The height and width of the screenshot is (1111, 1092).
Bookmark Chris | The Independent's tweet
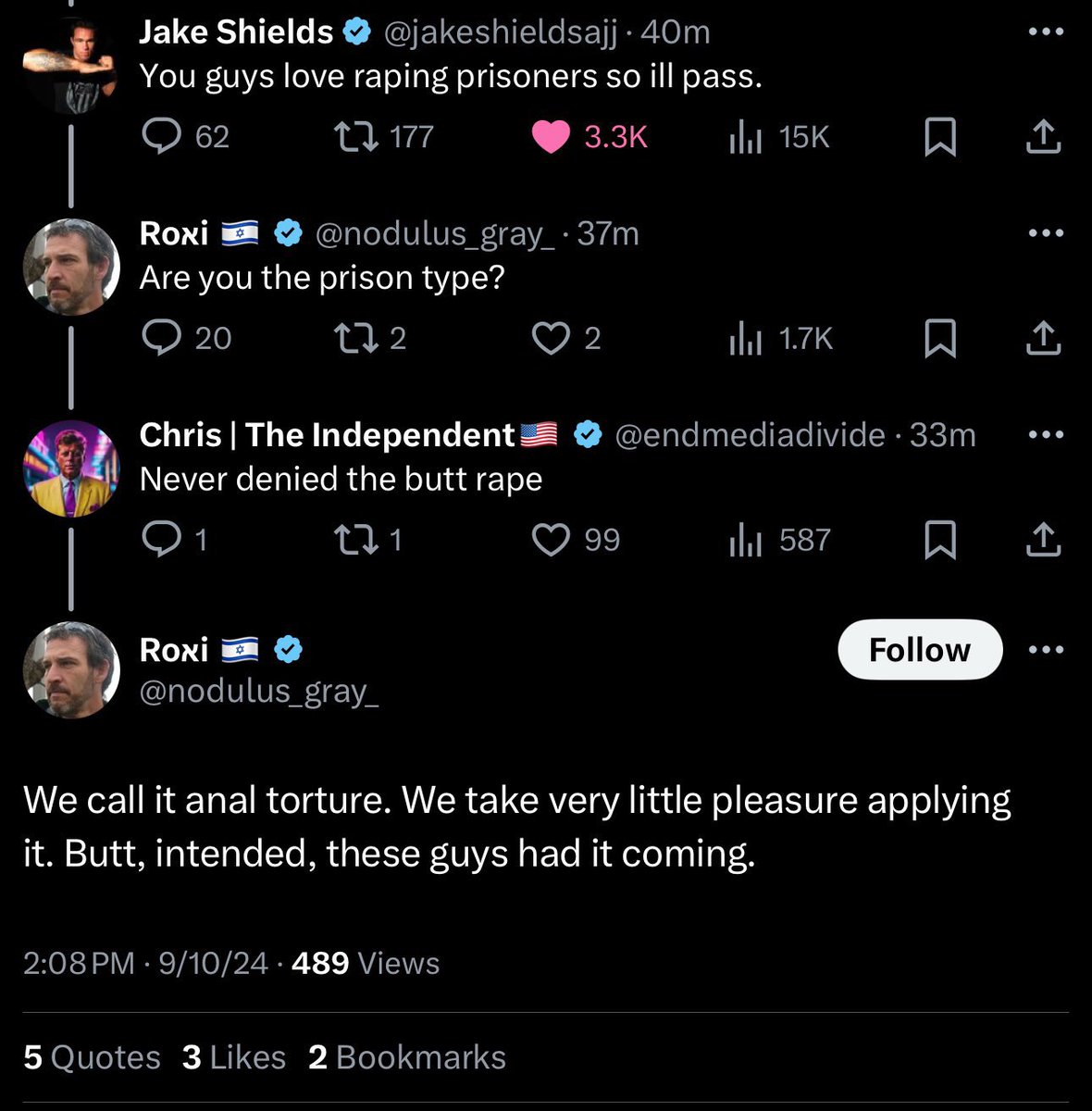tap(940, 540)
